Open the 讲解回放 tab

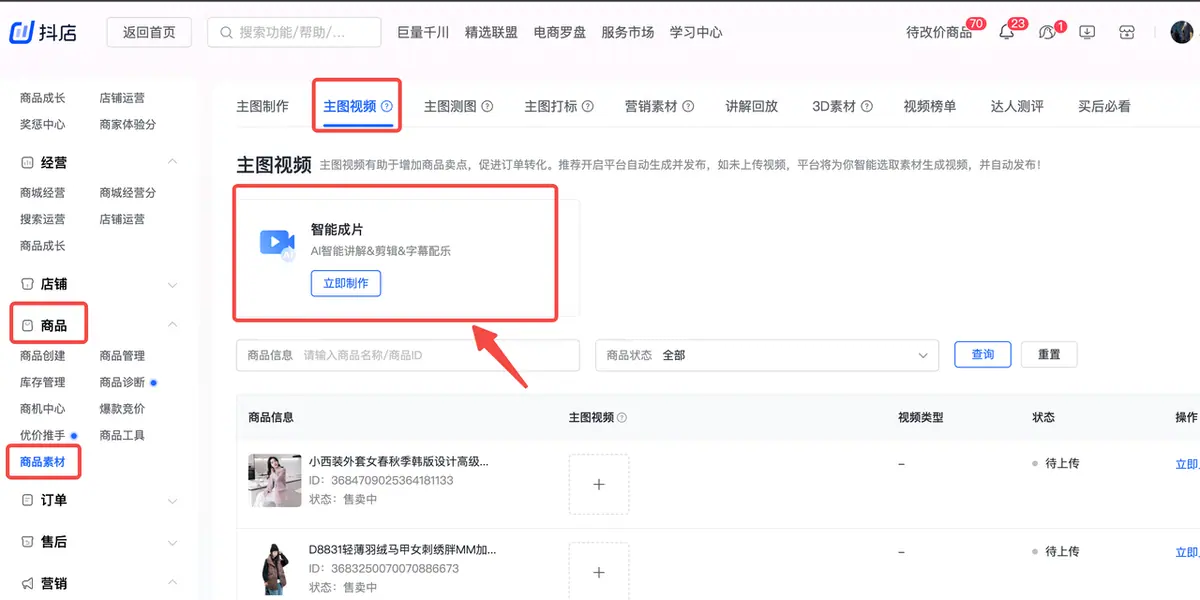(752, 106)
